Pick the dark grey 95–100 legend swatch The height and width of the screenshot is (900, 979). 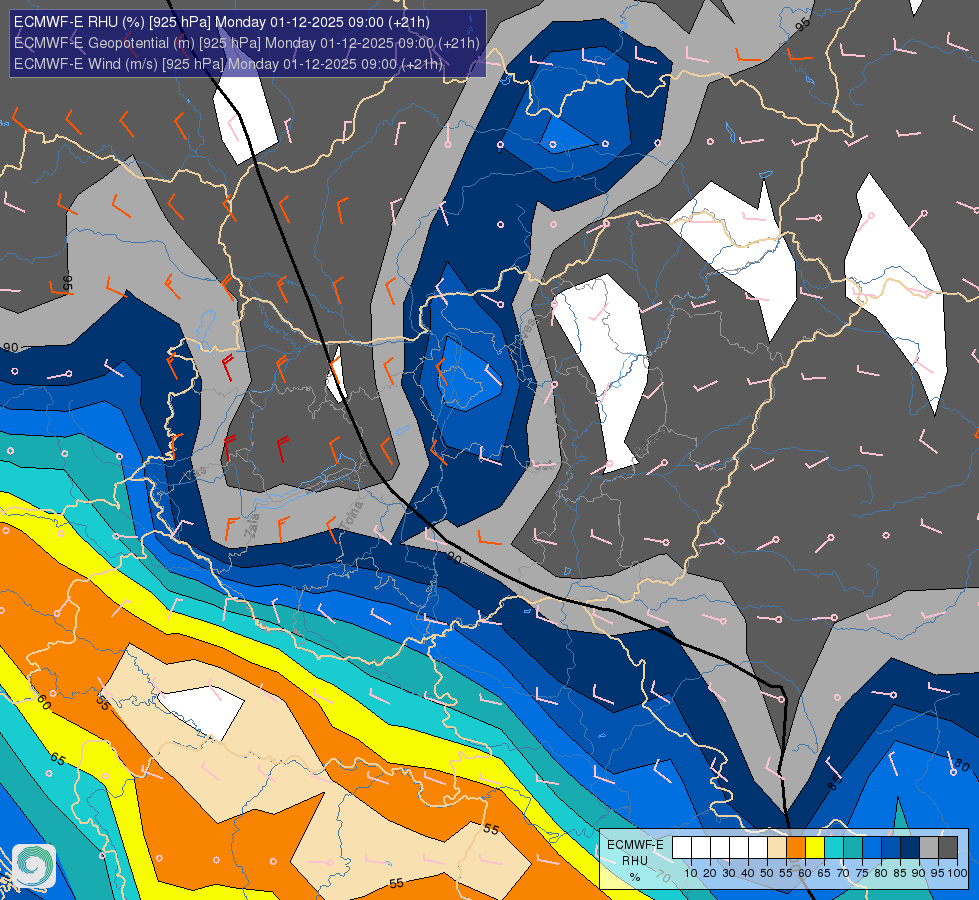948,848
